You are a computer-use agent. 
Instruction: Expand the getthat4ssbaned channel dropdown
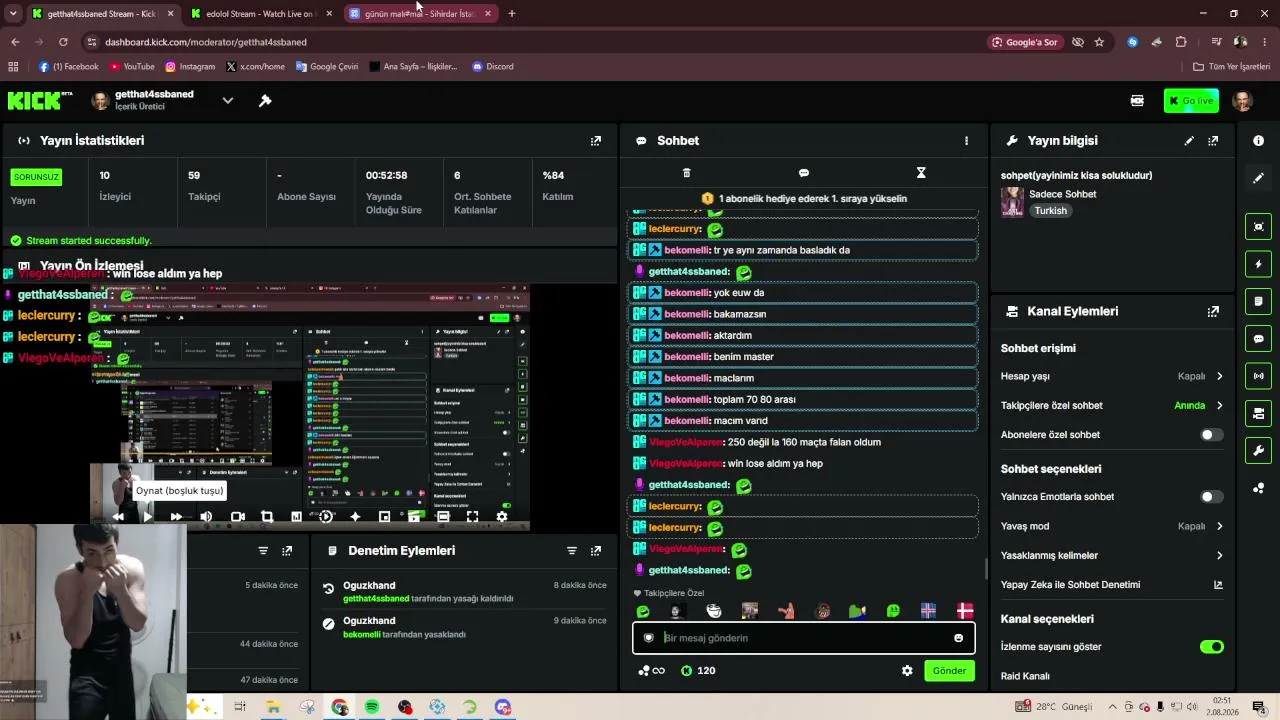coord(228,100)
